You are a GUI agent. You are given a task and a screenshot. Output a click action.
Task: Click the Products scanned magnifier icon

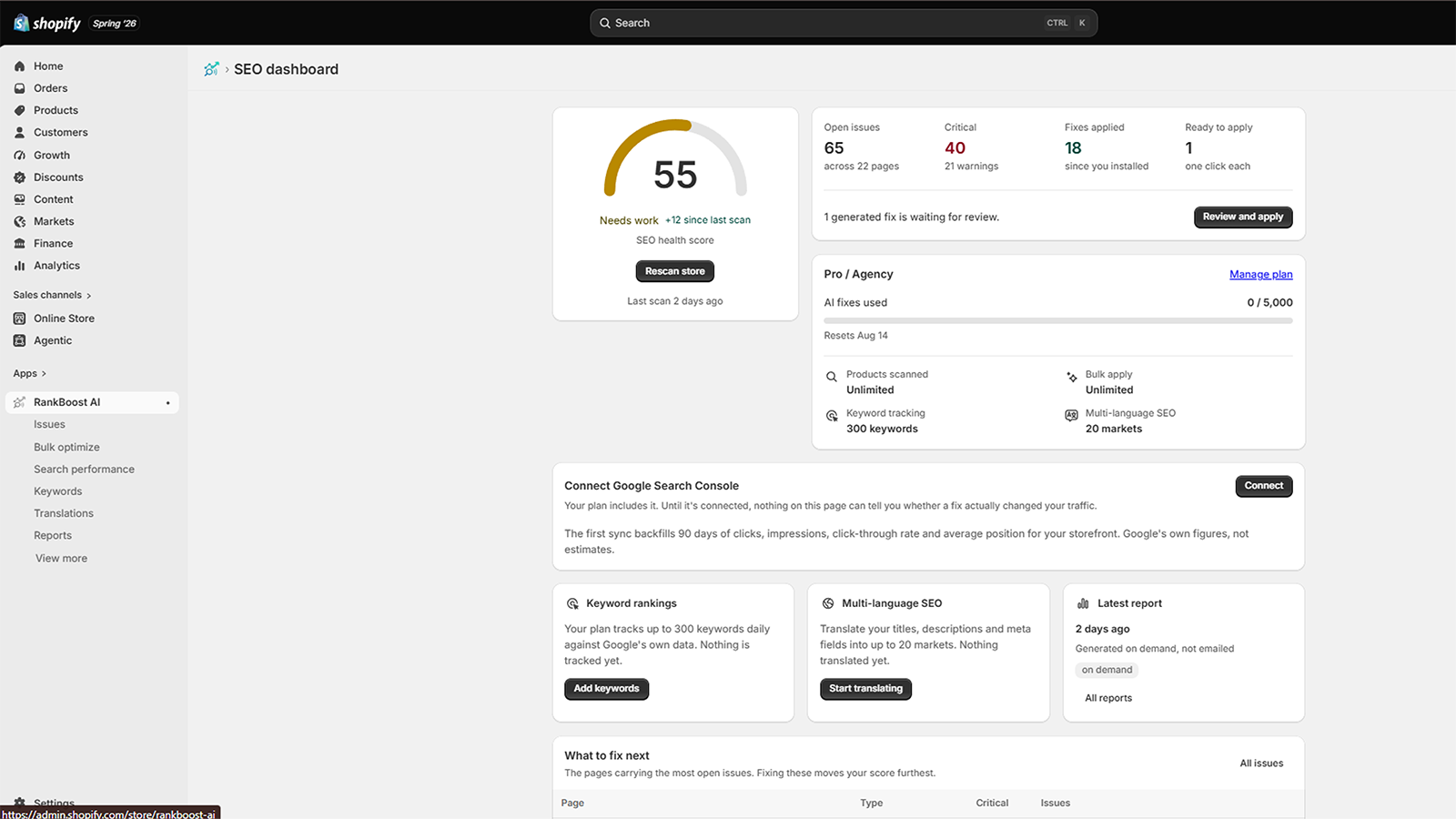tap(831, 377)
